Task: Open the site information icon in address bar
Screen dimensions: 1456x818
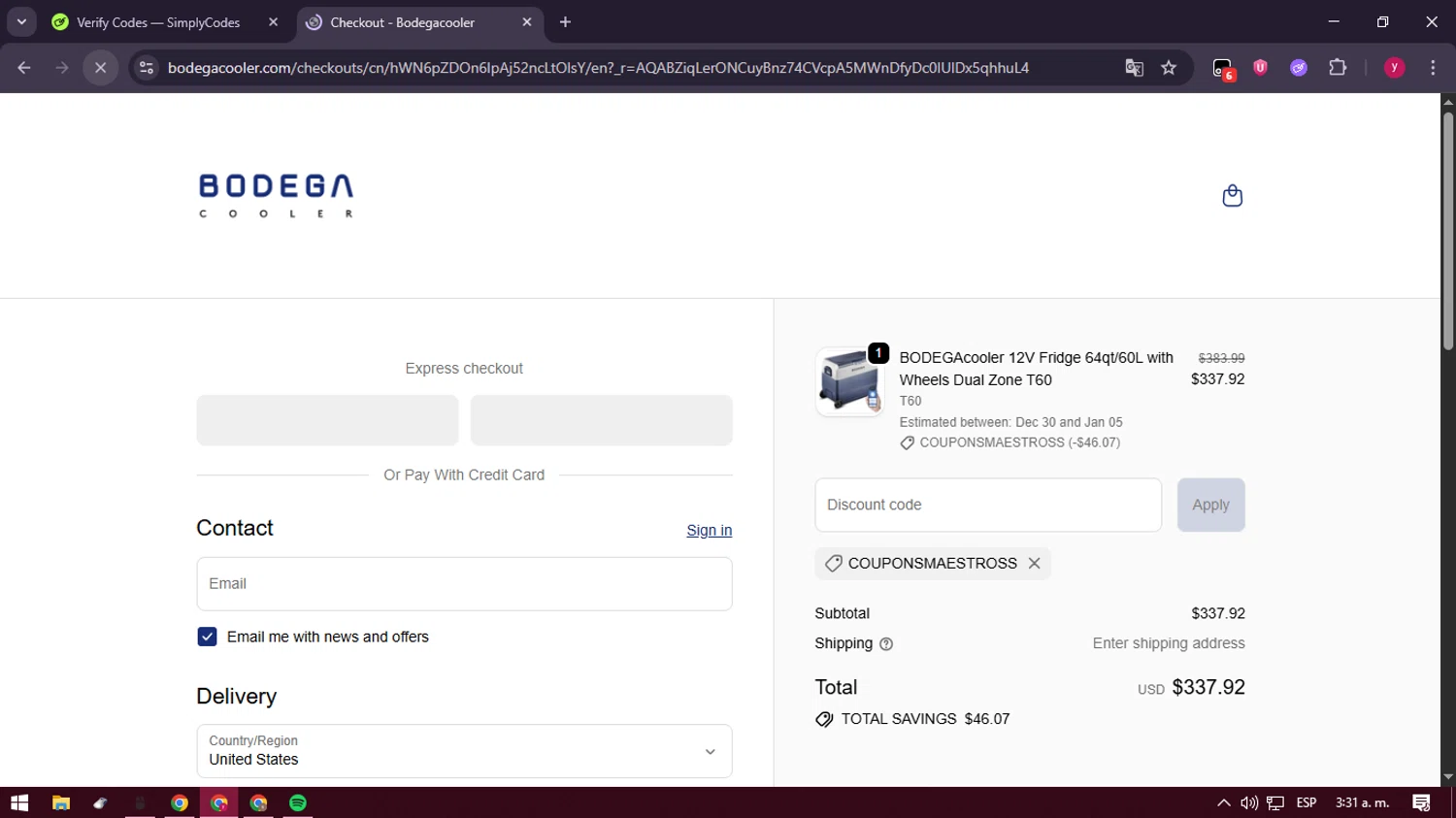Action: pyautogui.click(x=147, y=68)
